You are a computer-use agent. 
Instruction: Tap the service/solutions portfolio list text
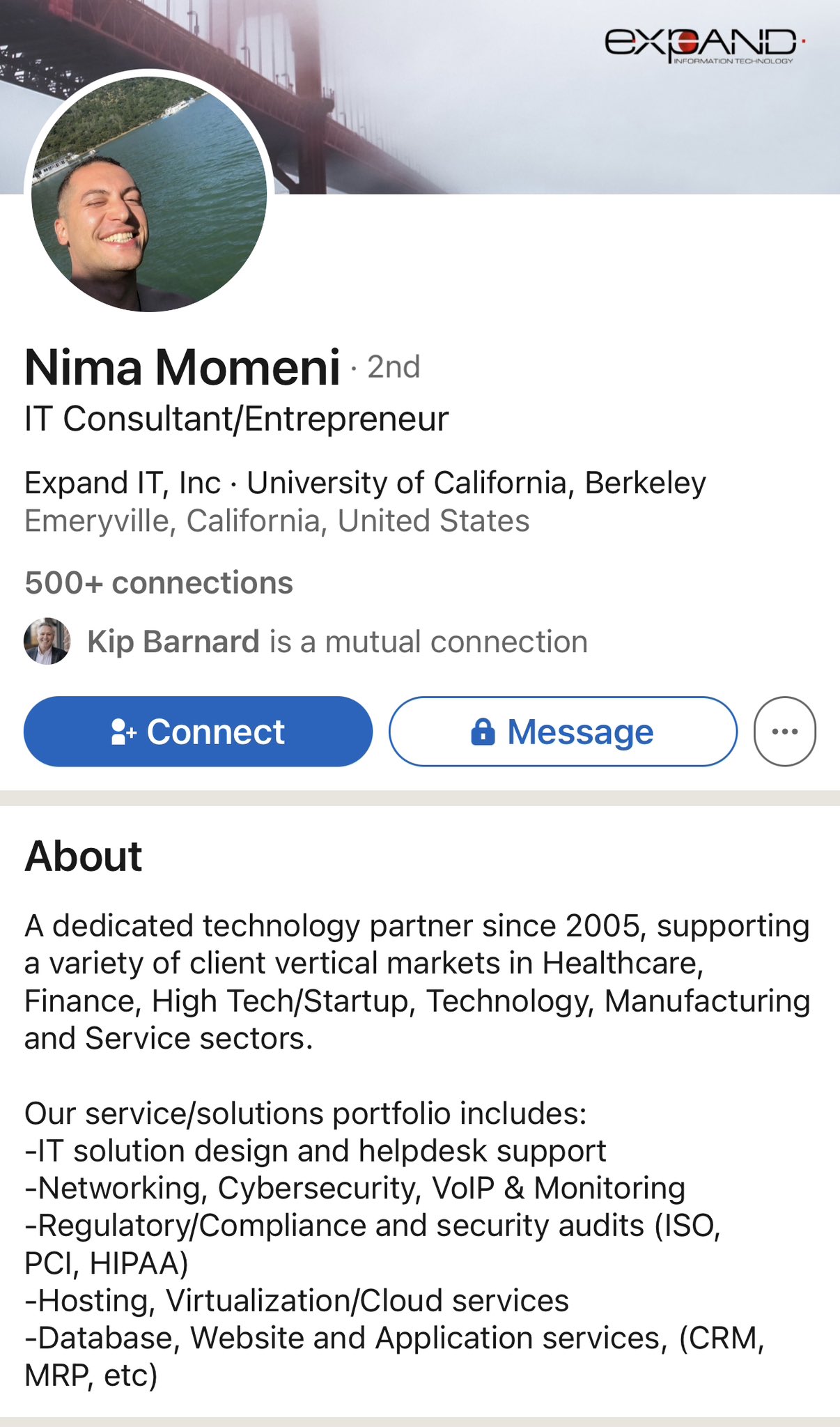pyautogui.click(x=395, y=1244)
